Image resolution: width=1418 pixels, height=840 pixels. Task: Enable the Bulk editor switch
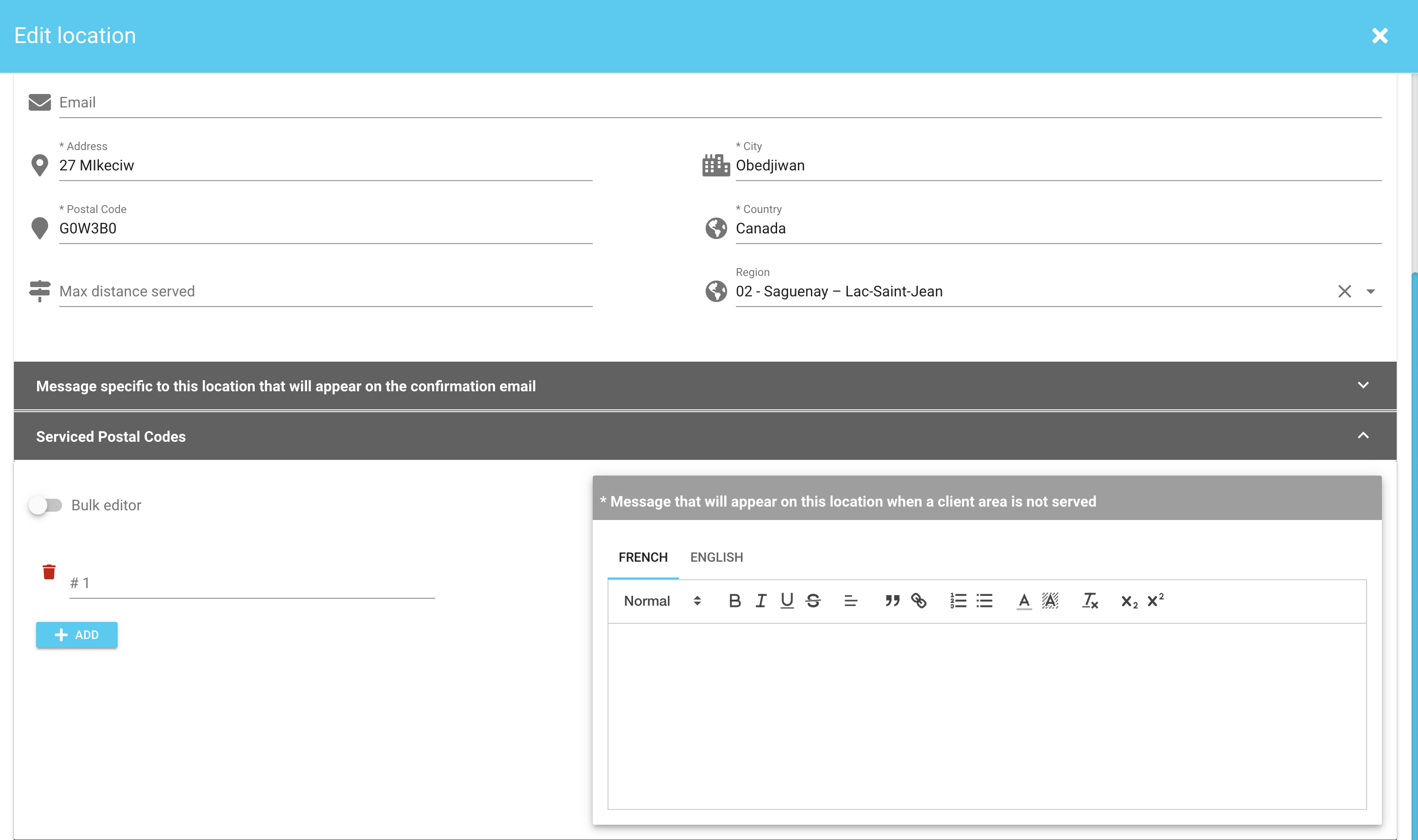(45, 505)
